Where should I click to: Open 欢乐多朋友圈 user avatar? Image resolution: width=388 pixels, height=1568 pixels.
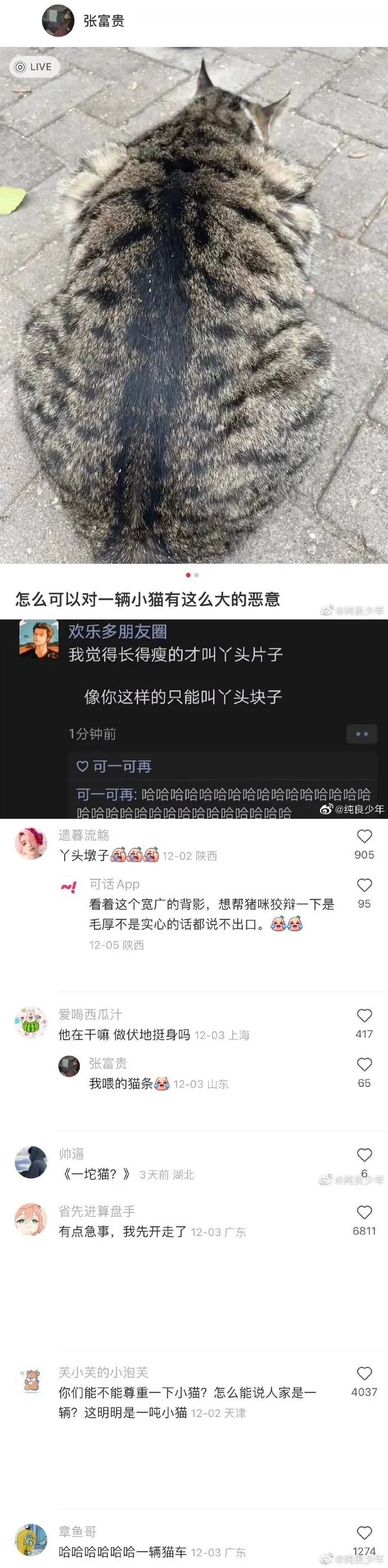pyautogui.click(x=38, y=639)
